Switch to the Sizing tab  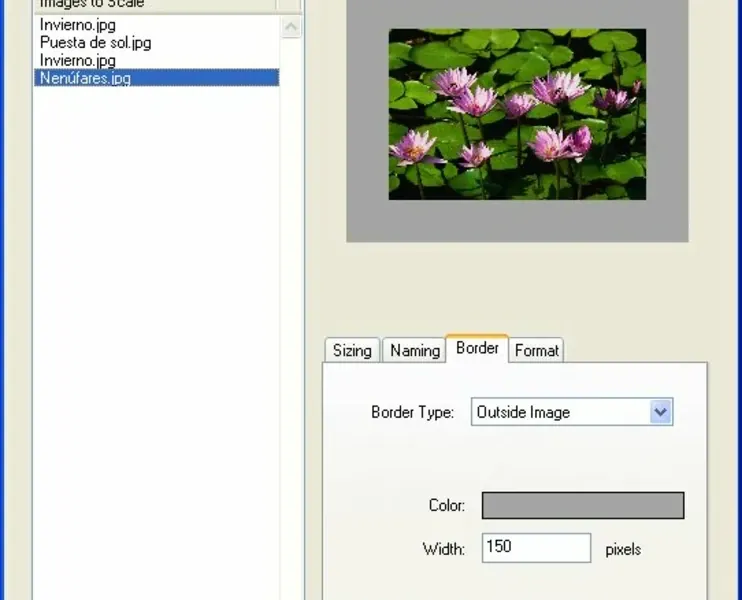click(x=352, y=351)
